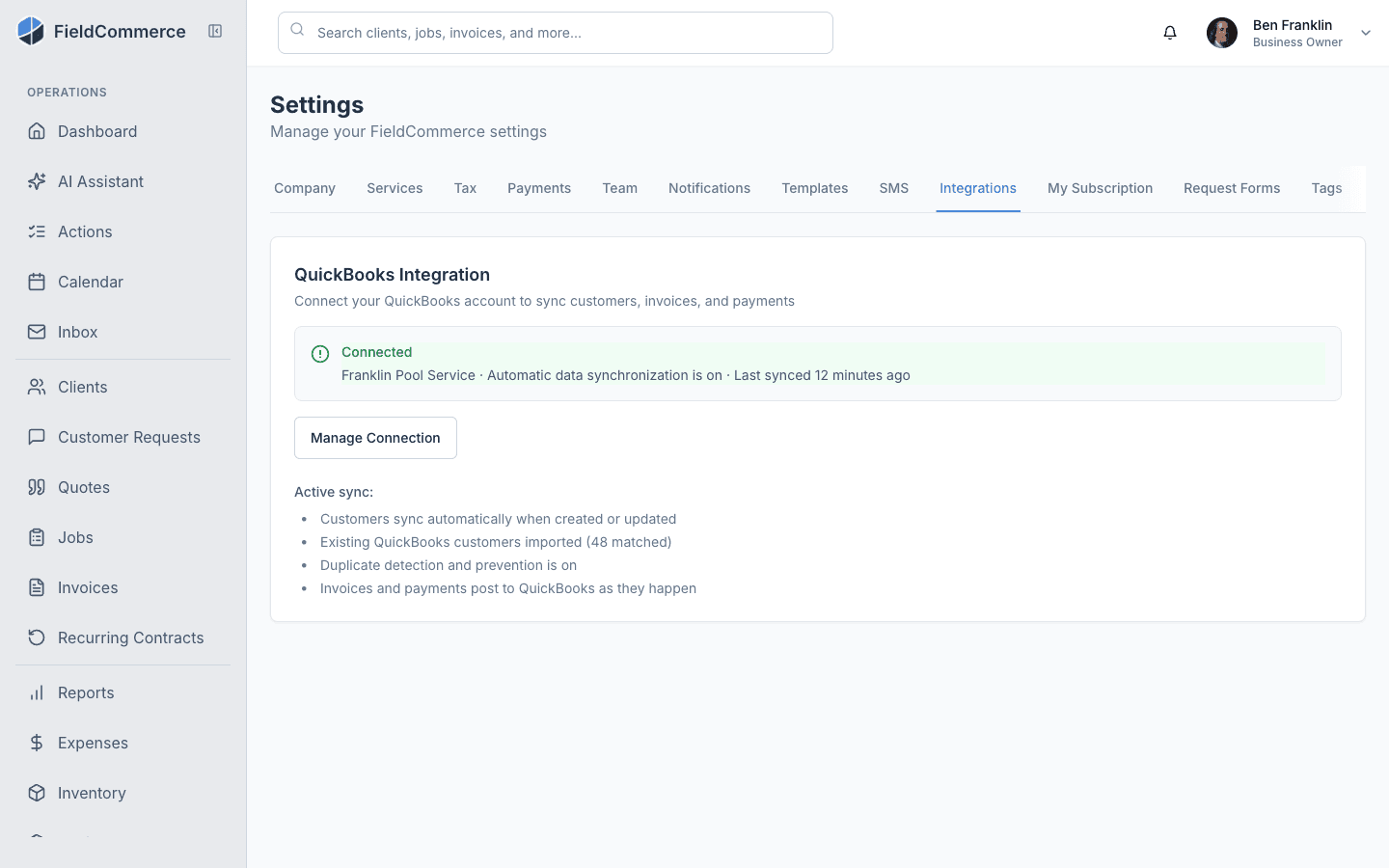Click the Reports bar chart icon
This screenshot has height=868, width=1389.
coord(37,692)
